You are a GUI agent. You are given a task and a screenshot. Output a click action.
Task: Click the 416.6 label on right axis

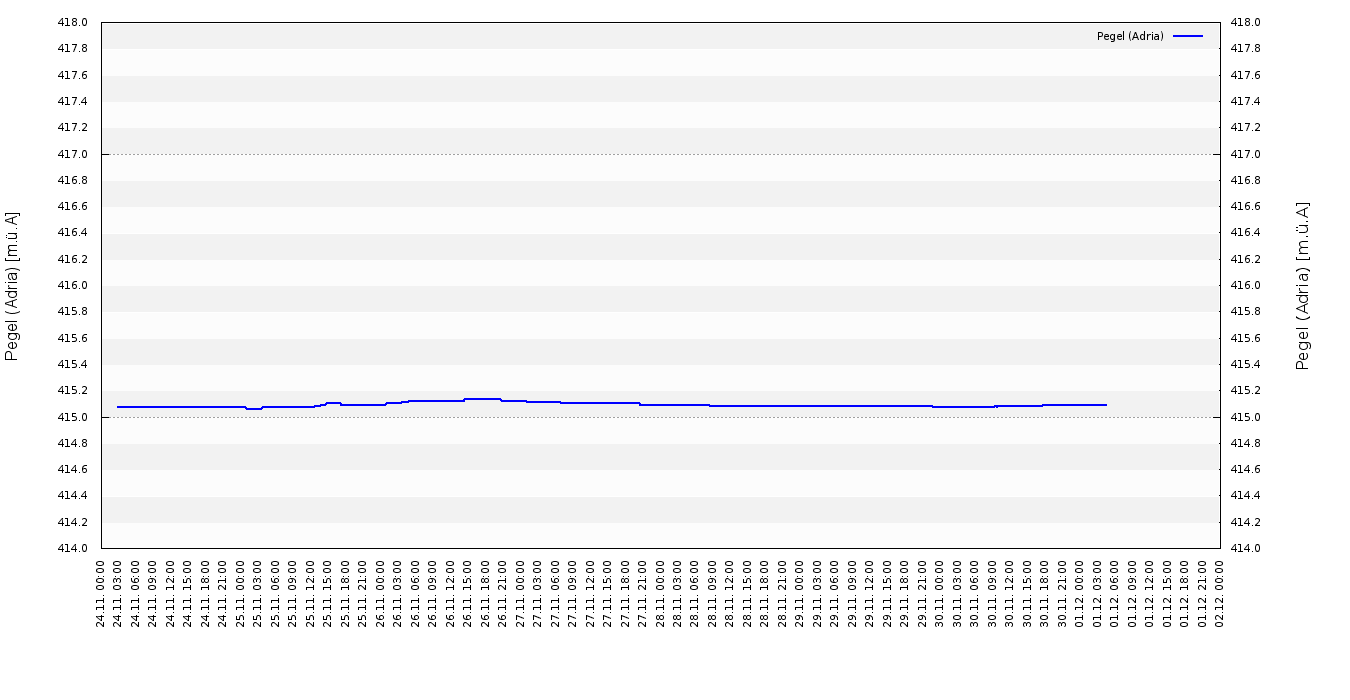coord(1243,207)
